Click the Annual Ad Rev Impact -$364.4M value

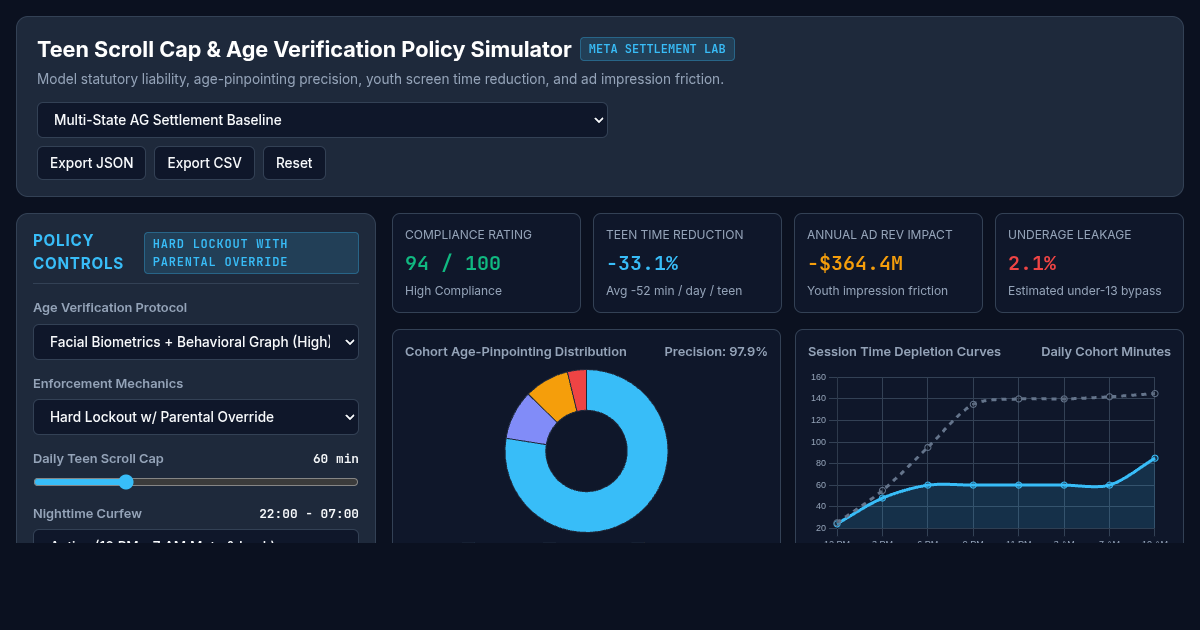(x=855, y=264)
